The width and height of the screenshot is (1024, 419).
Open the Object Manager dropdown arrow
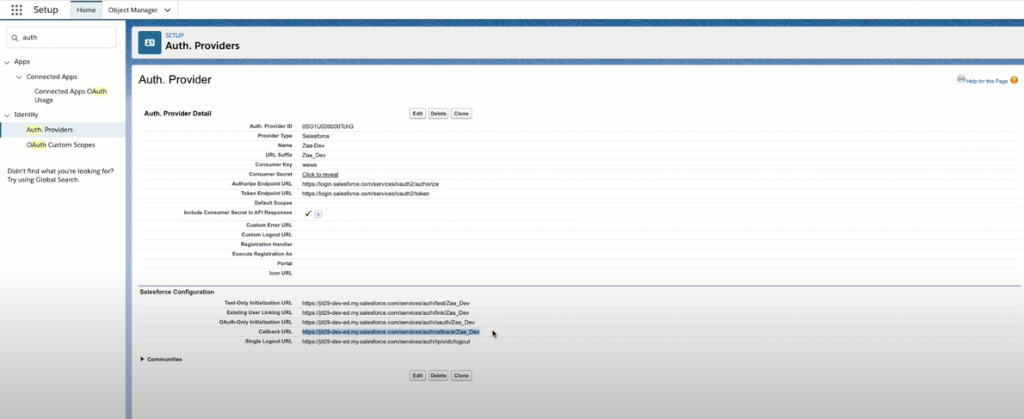(167, 9)
